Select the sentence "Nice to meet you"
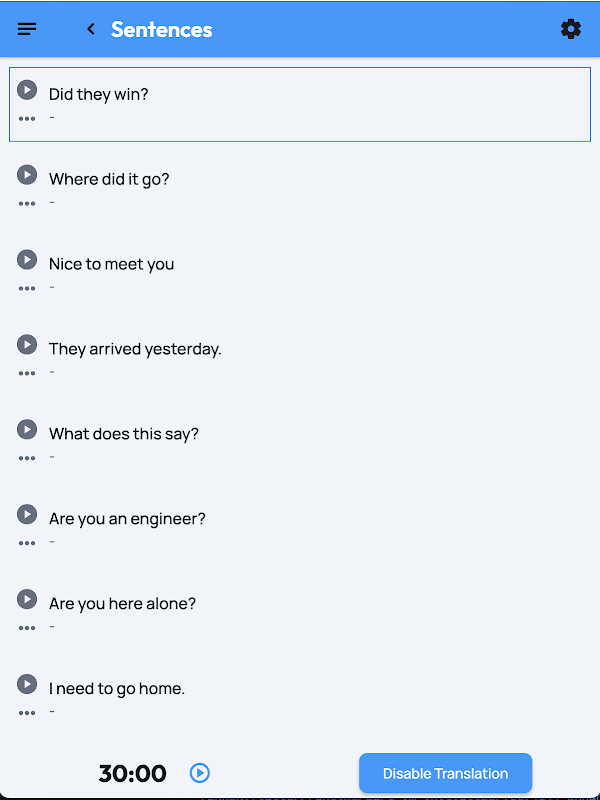Screen dimensions: 600x800 coord(112,264)
